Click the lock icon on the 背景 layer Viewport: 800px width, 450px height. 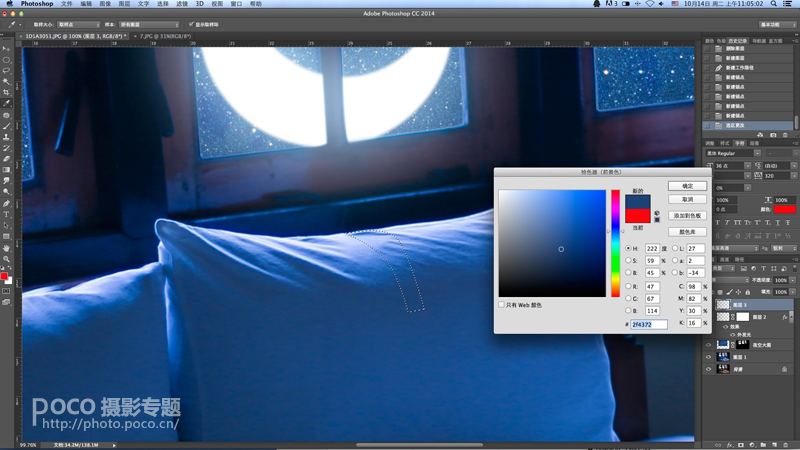tap(784, 369)
